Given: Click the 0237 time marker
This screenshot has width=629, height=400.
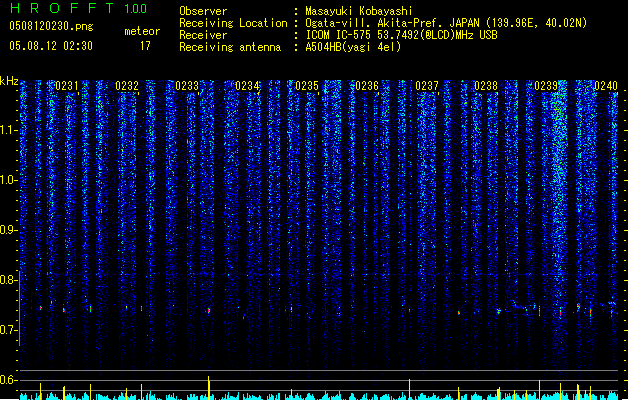Looking at the screenshot, I should point(427,86).
